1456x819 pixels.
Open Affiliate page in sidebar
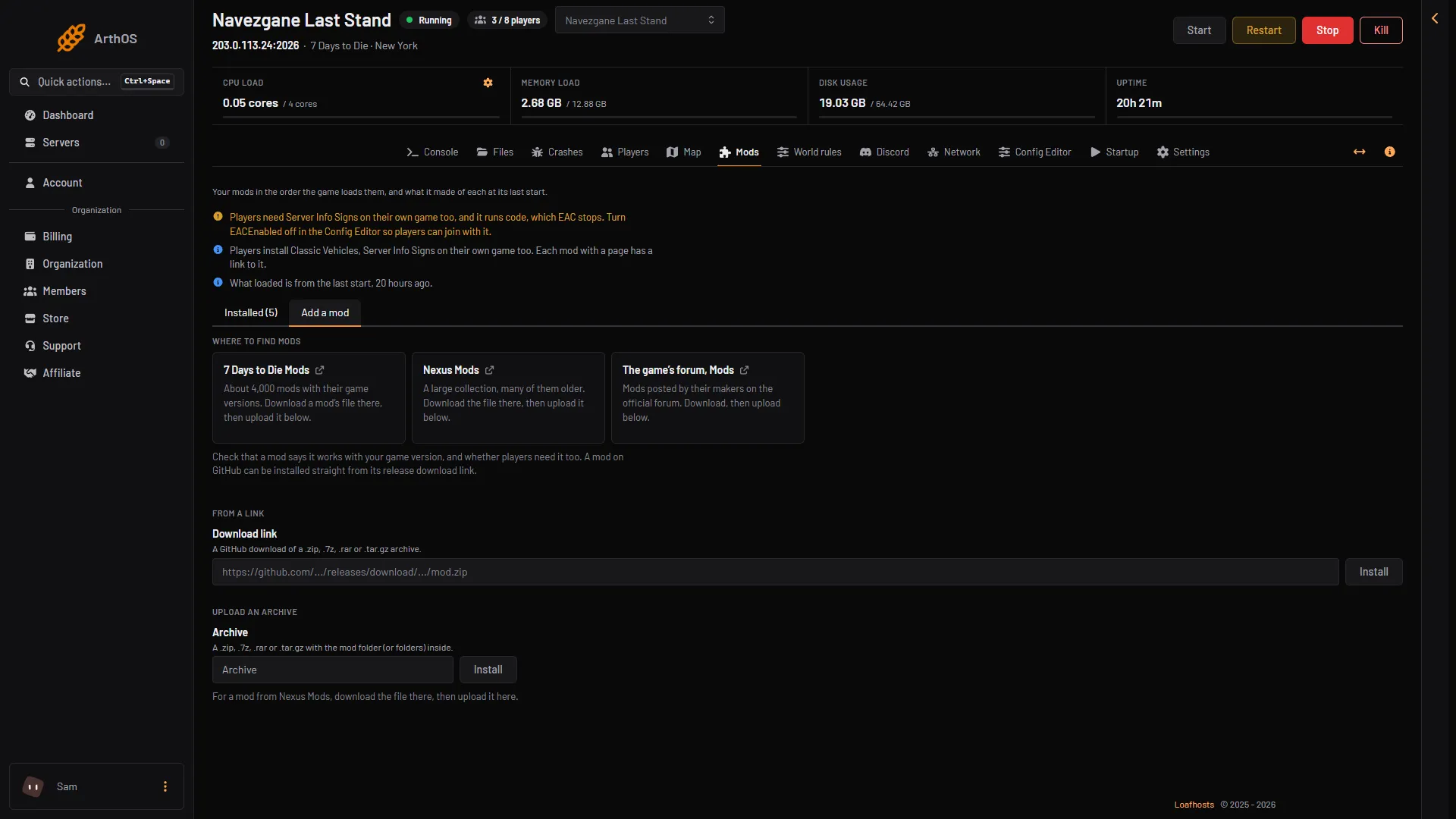[96, 373]
